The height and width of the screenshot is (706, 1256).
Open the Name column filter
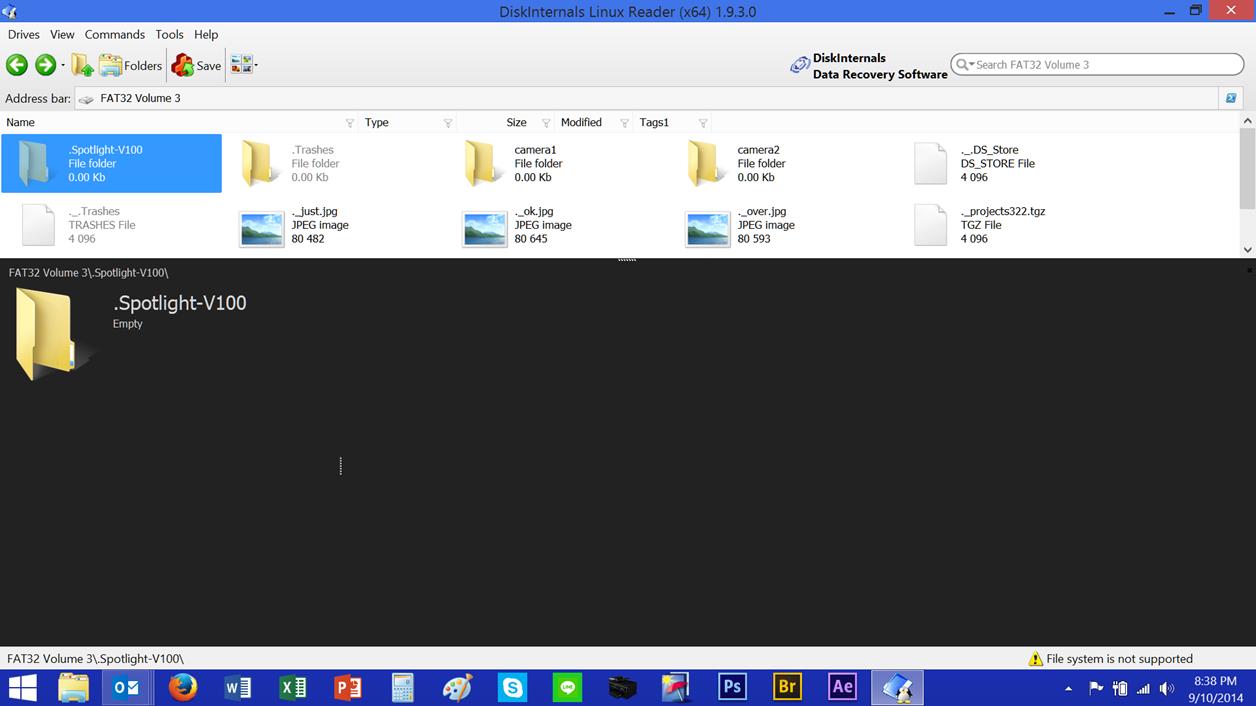click(x=350, y=123)
